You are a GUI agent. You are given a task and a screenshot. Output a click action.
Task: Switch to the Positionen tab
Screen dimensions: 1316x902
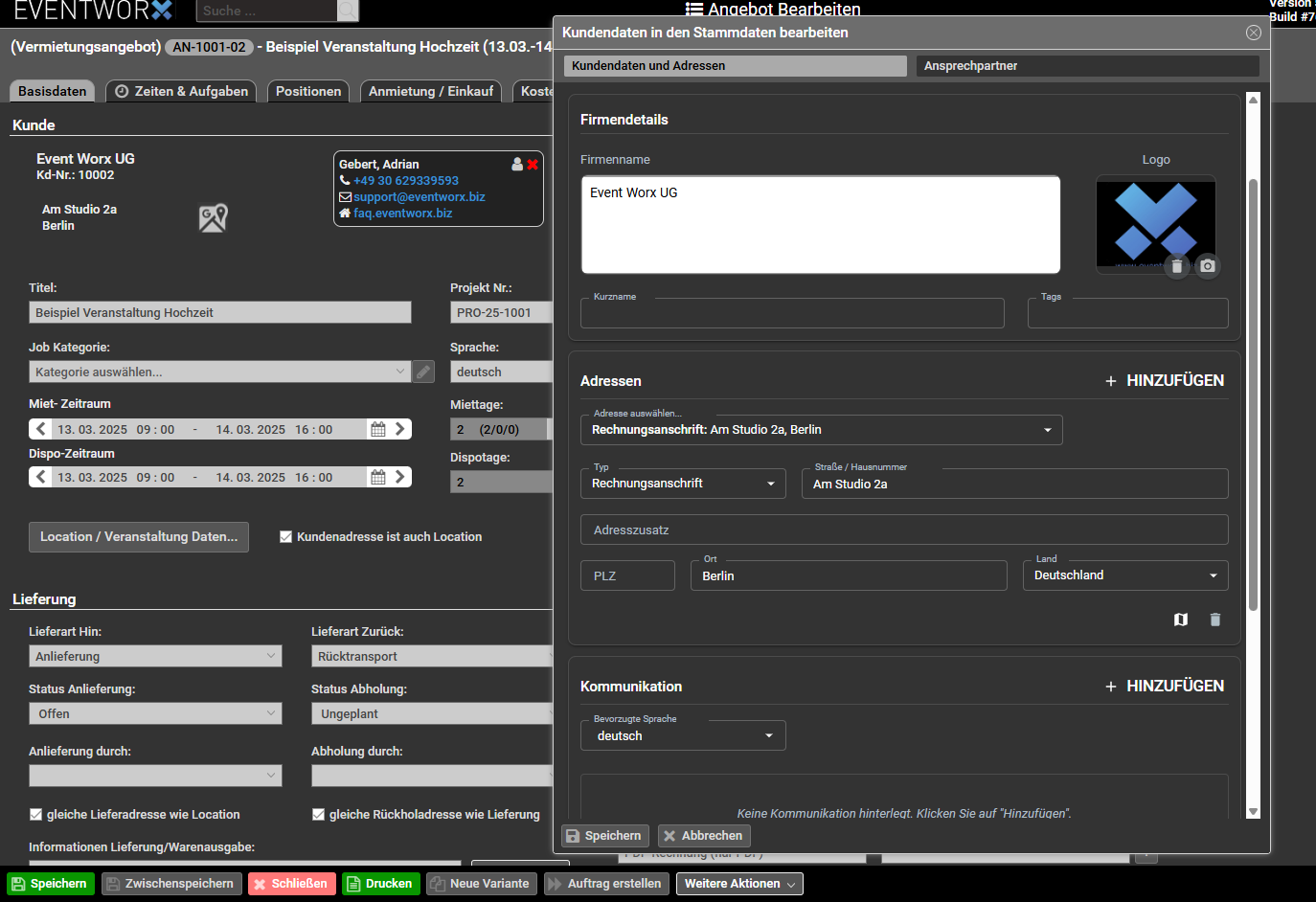click(308, 91)
